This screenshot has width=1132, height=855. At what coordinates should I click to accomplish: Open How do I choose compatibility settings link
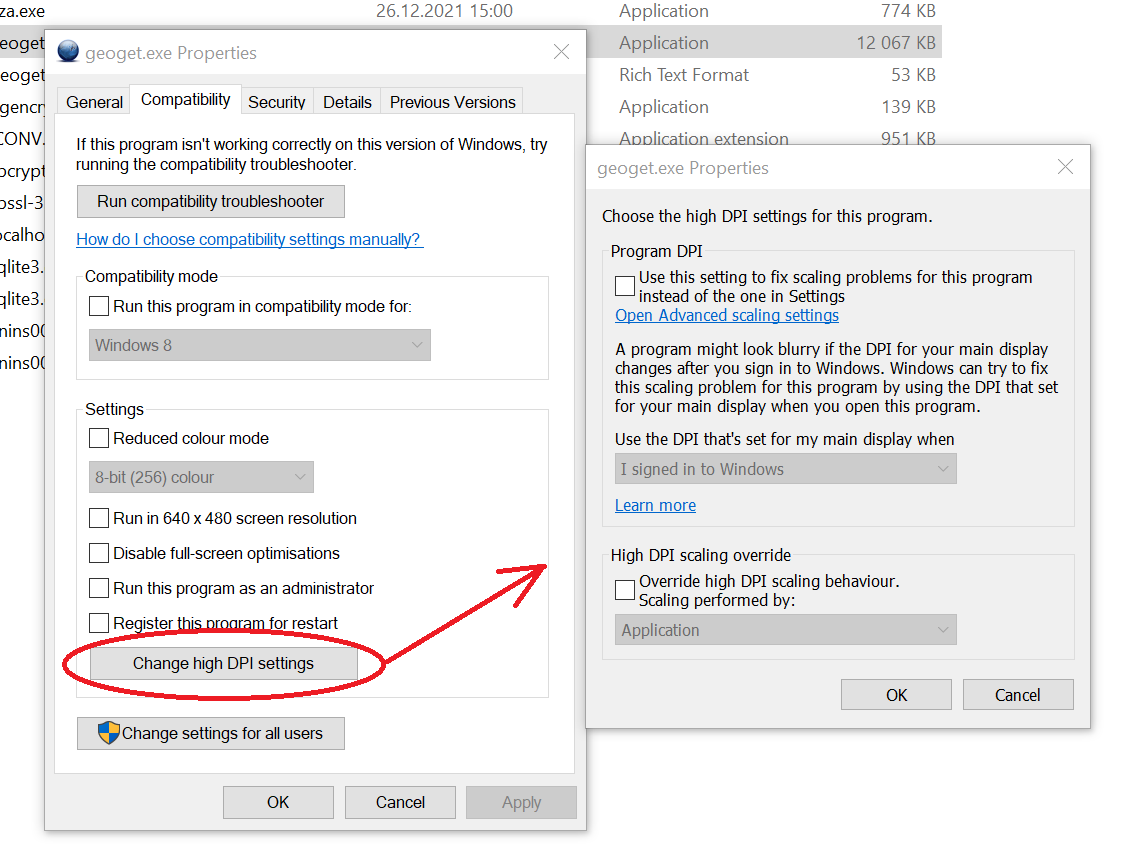249,240
